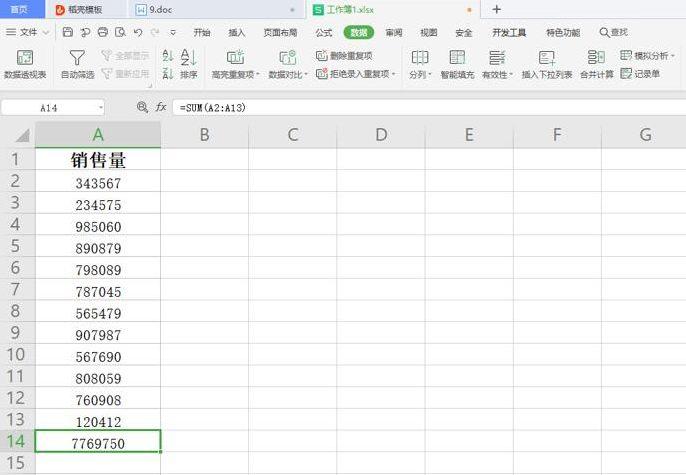Expand the quick access toolbar customize arrow
The image size is (686, 475).
point(173,32)
